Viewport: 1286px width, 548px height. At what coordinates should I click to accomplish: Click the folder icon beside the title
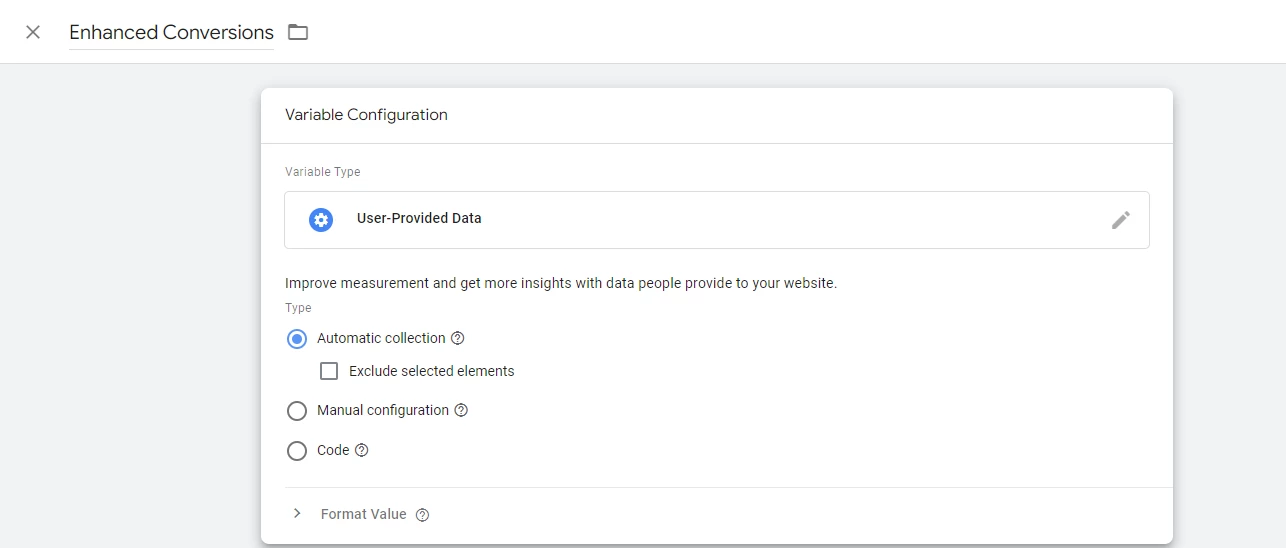click(298, 32)
